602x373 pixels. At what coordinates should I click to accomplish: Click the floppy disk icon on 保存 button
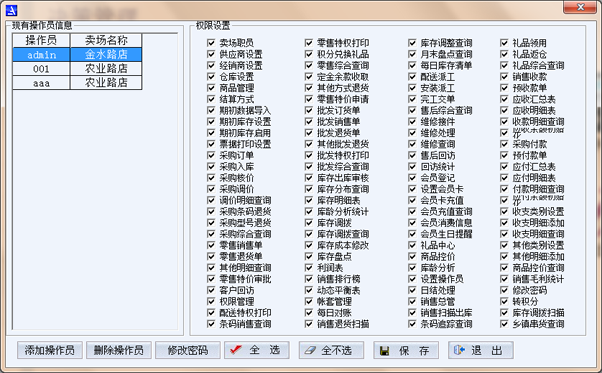point(384,350)
